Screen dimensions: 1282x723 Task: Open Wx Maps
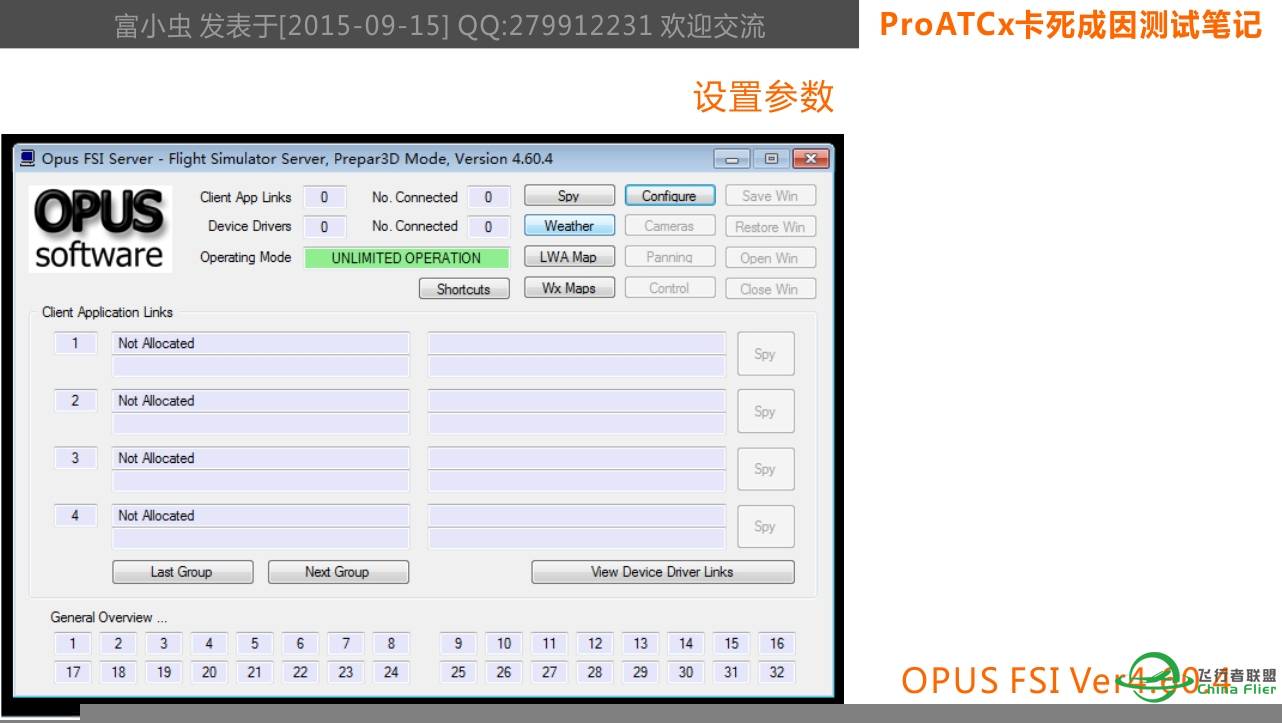(x=569, y=288)
